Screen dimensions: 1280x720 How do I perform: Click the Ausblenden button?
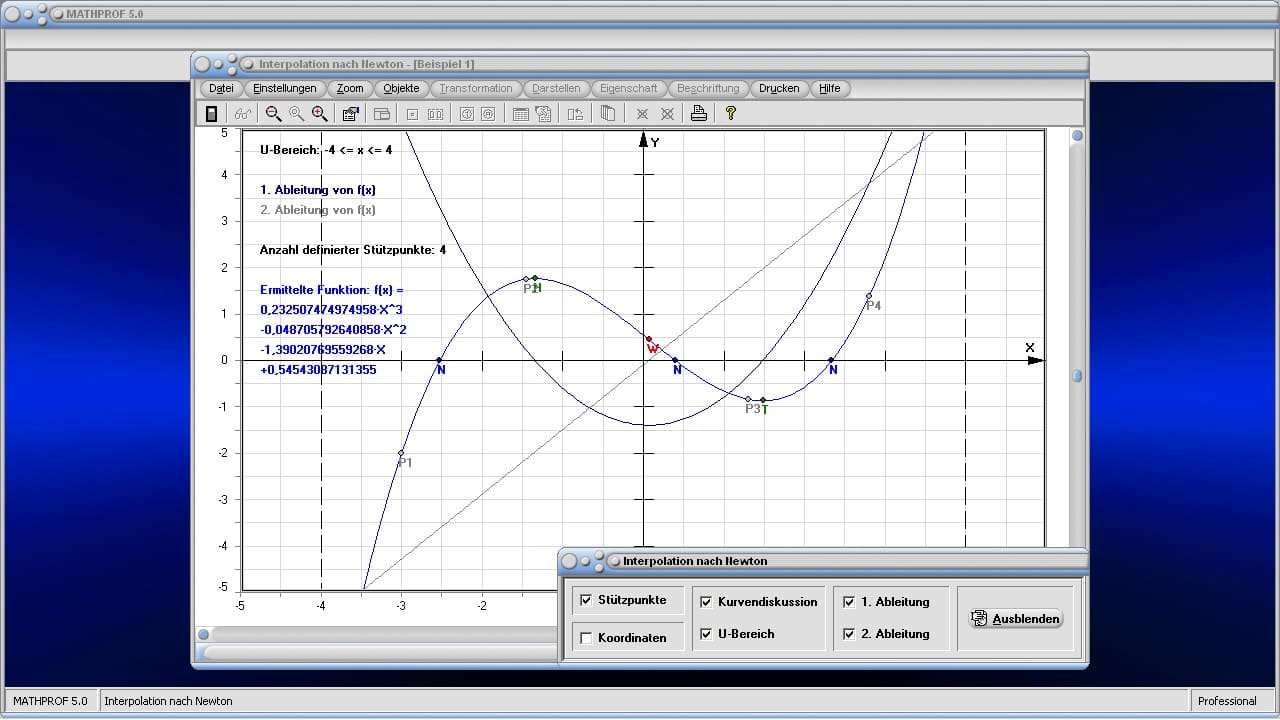(1015, 619)
